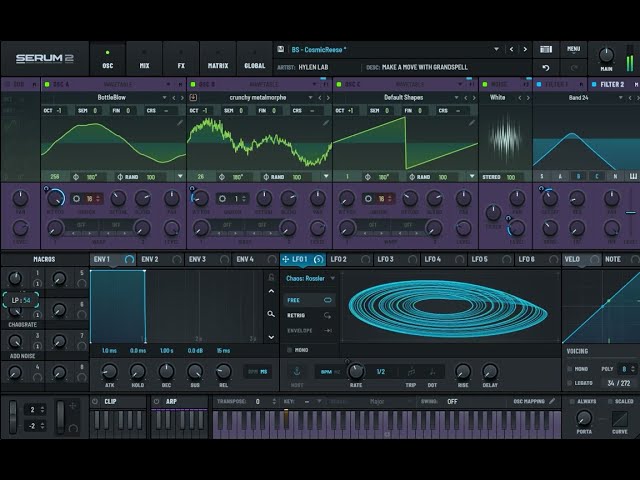Image resolution: width=640 pixels, height=480 pixels.
Task: Click the MAIN volume knob
Action: 606,55
